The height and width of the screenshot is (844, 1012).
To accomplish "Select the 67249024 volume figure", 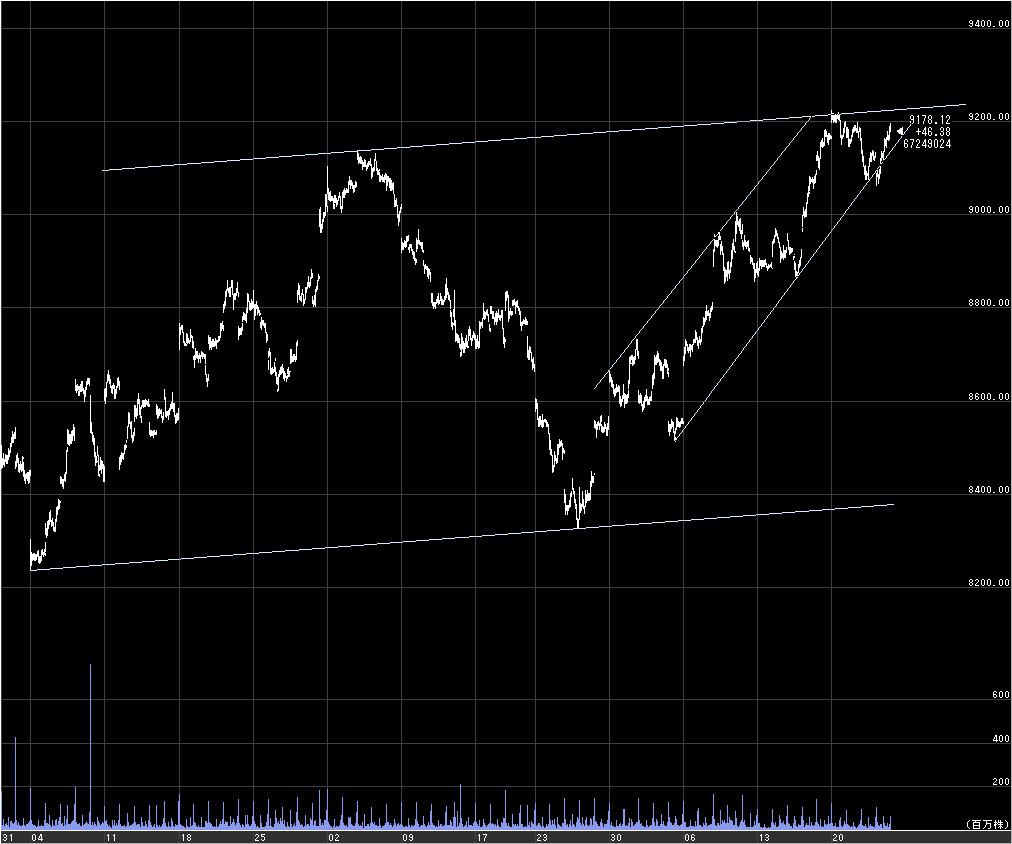I will click(x=927, y=144).
